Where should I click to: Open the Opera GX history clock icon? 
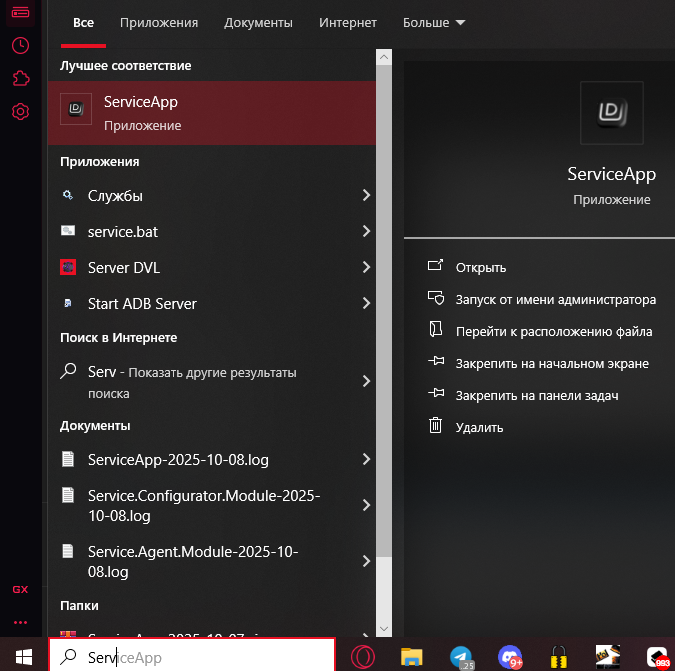pos(20,46)
